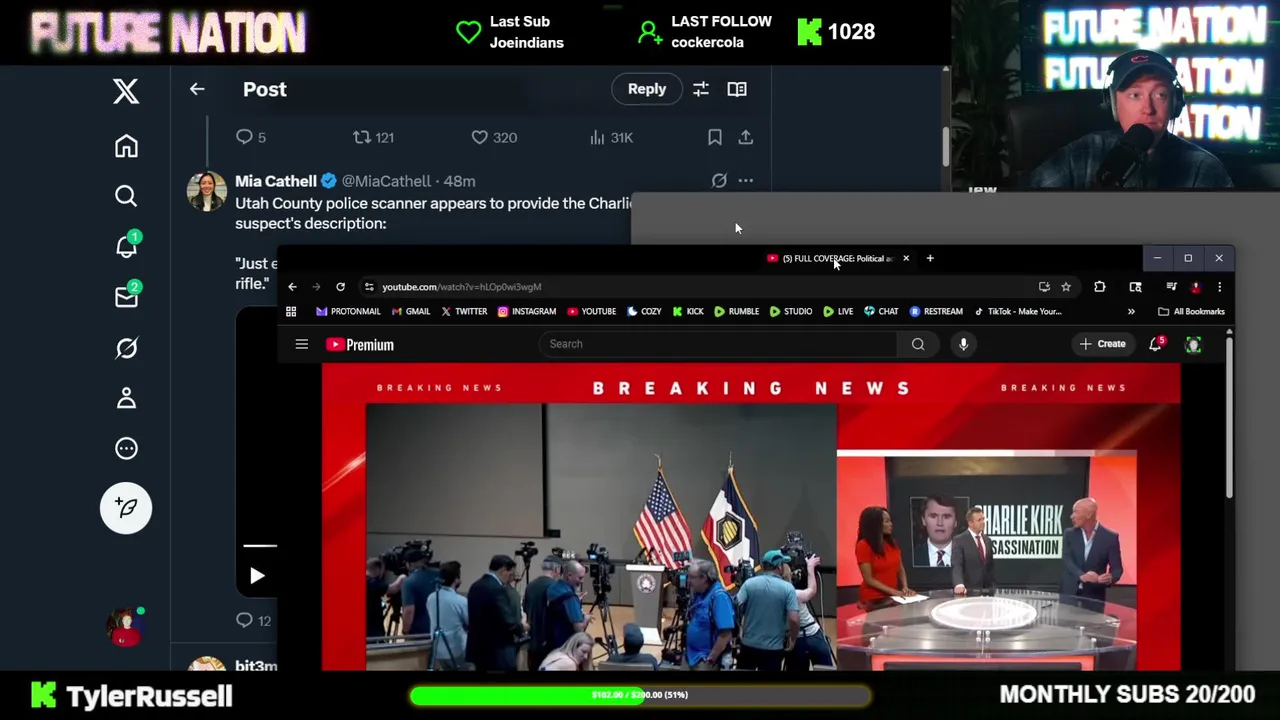The width and height of the screenshot is (1280, 720).
Task: Open the RESTREAM bookmark
Action: point(936,311)
